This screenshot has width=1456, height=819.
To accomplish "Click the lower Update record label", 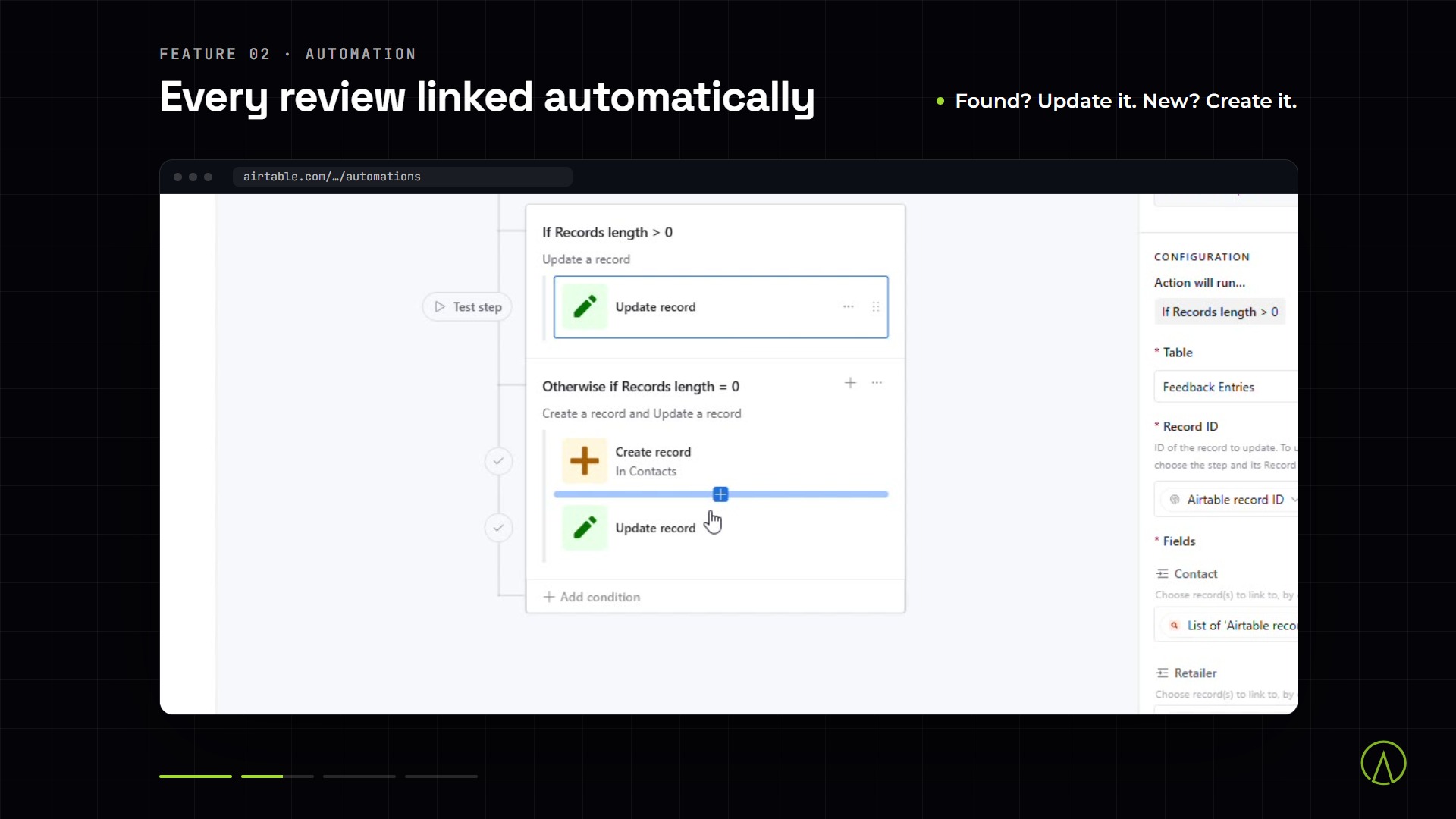I will [655, 529].
